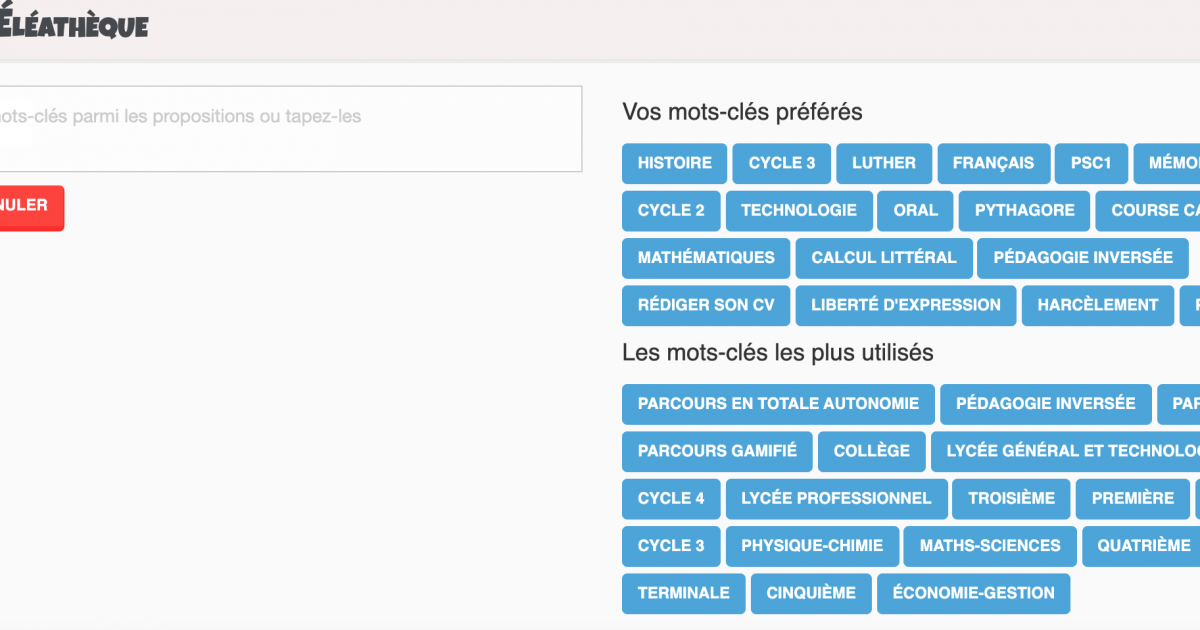Select the PHYSIQUE-CHIMIE keyword tag
Screen dimensions: 1200x630
point(811,545)
